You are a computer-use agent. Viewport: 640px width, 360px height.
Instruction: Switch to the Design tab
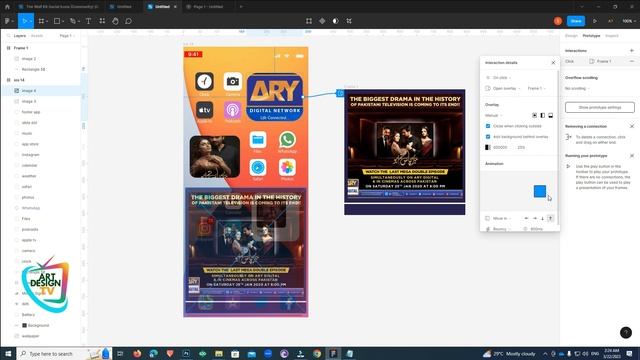pyautogui.click(x=571, y=36)
